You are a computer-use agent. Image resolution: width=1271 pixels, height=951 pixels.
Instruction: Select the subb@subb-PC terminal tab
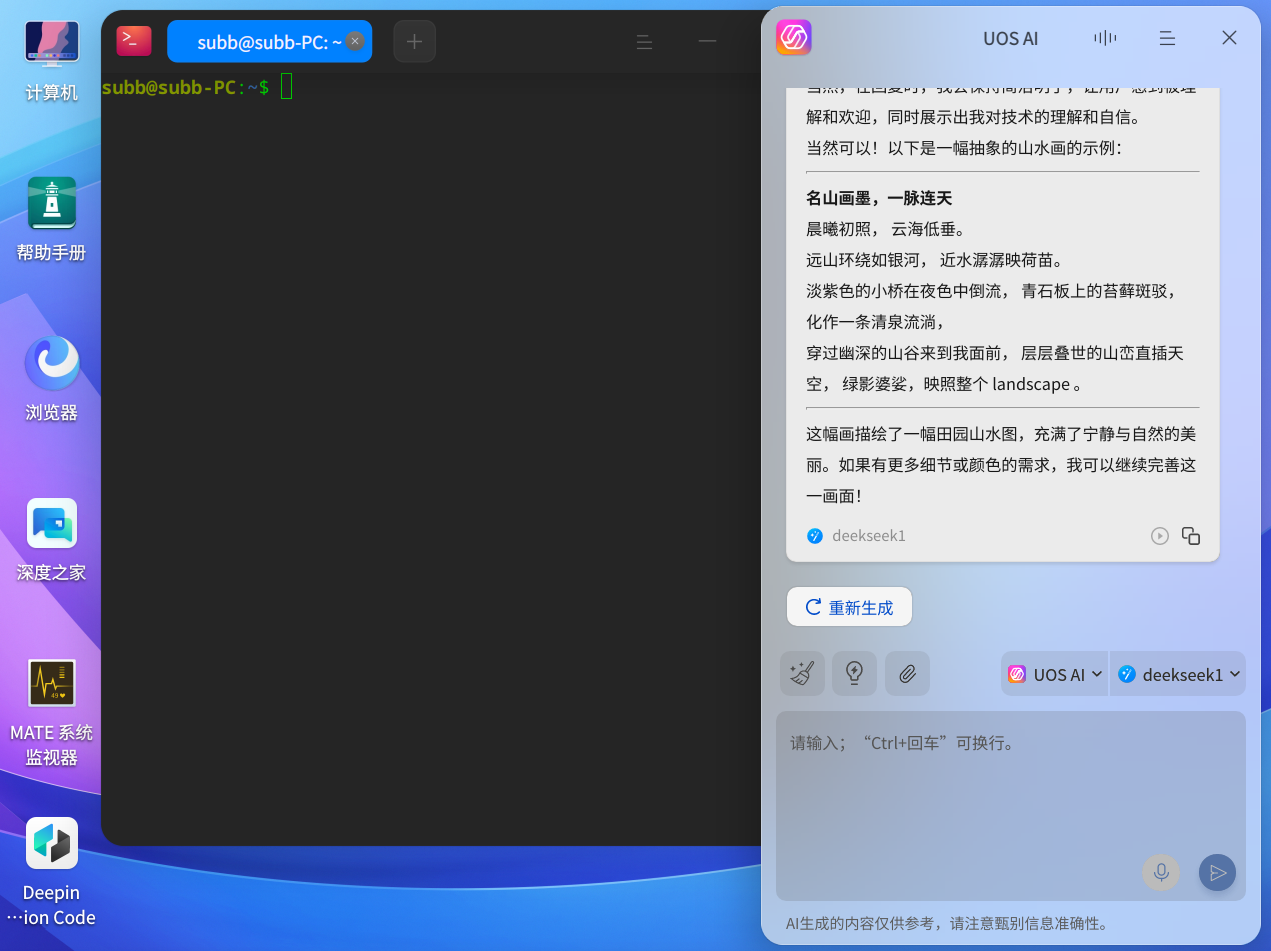[269, 41]
